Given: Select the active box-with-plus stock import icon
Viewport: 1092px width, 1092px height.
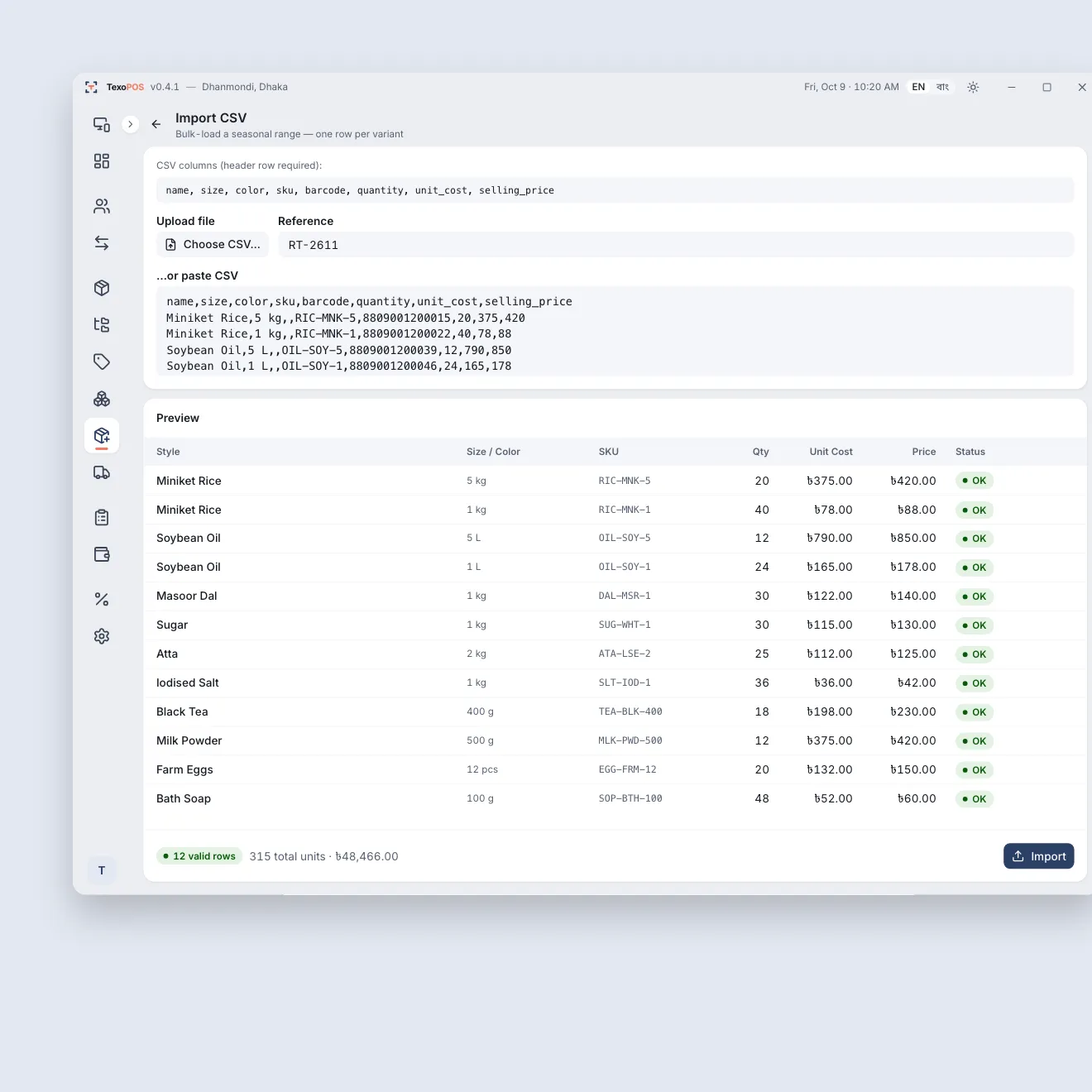Looking at the screenshot, I should [102, 436].
